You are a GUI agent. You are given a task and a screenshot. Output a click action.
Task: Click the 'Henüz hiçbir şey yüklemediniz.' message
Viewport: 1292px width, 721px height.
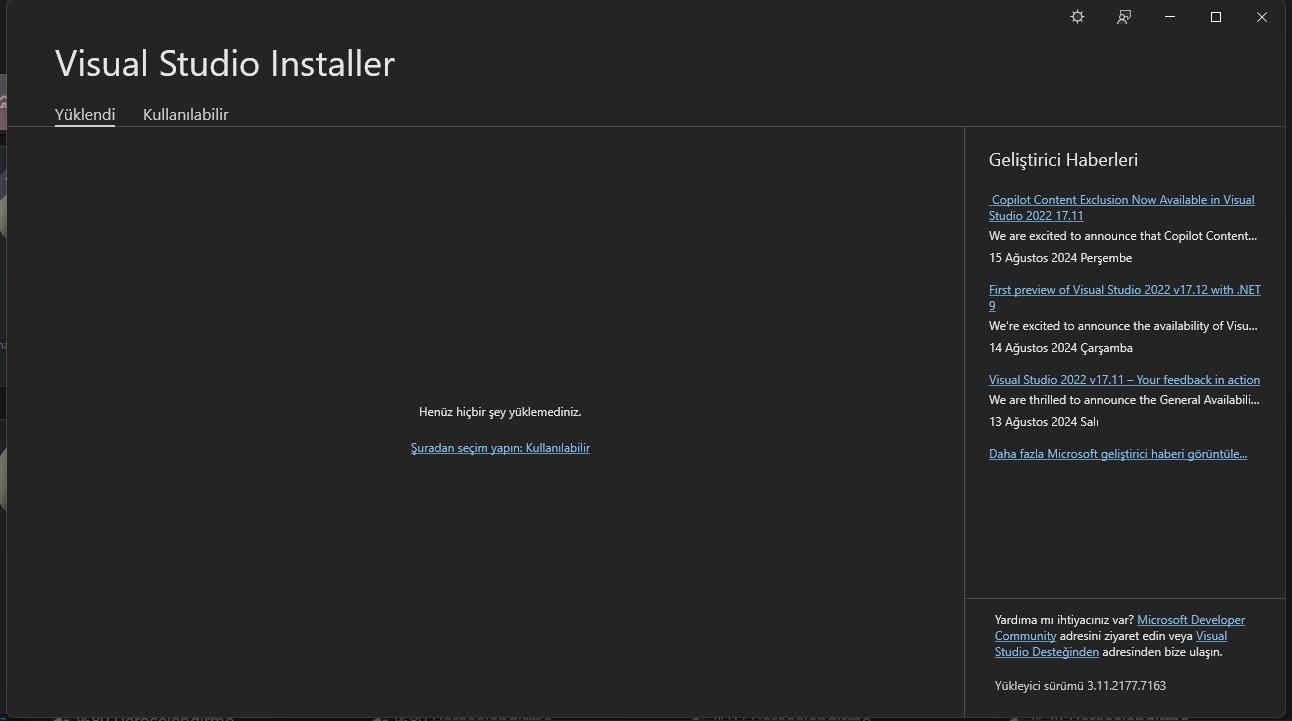click(x=500, y=412)
